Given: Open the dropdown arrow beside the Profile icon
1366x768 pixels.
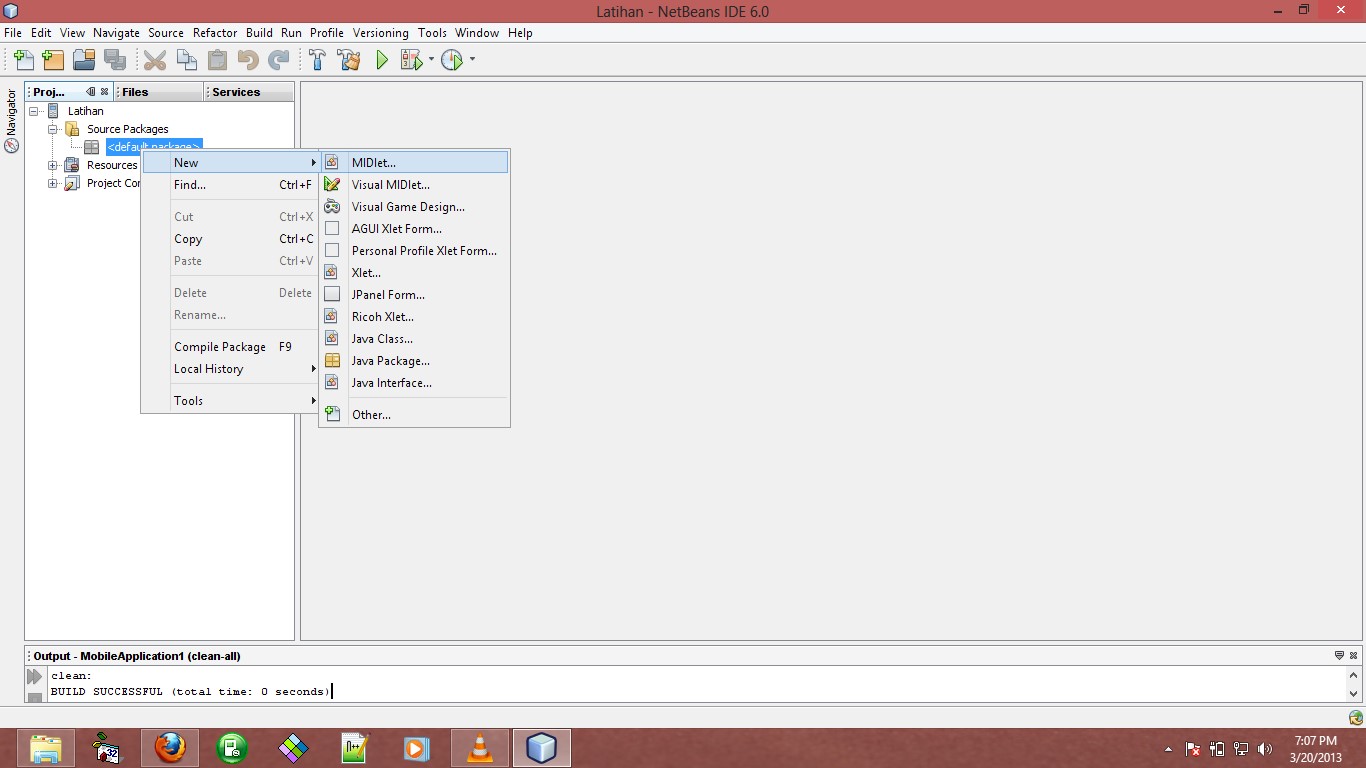Looking at the screenshot, I should [472, 59].
